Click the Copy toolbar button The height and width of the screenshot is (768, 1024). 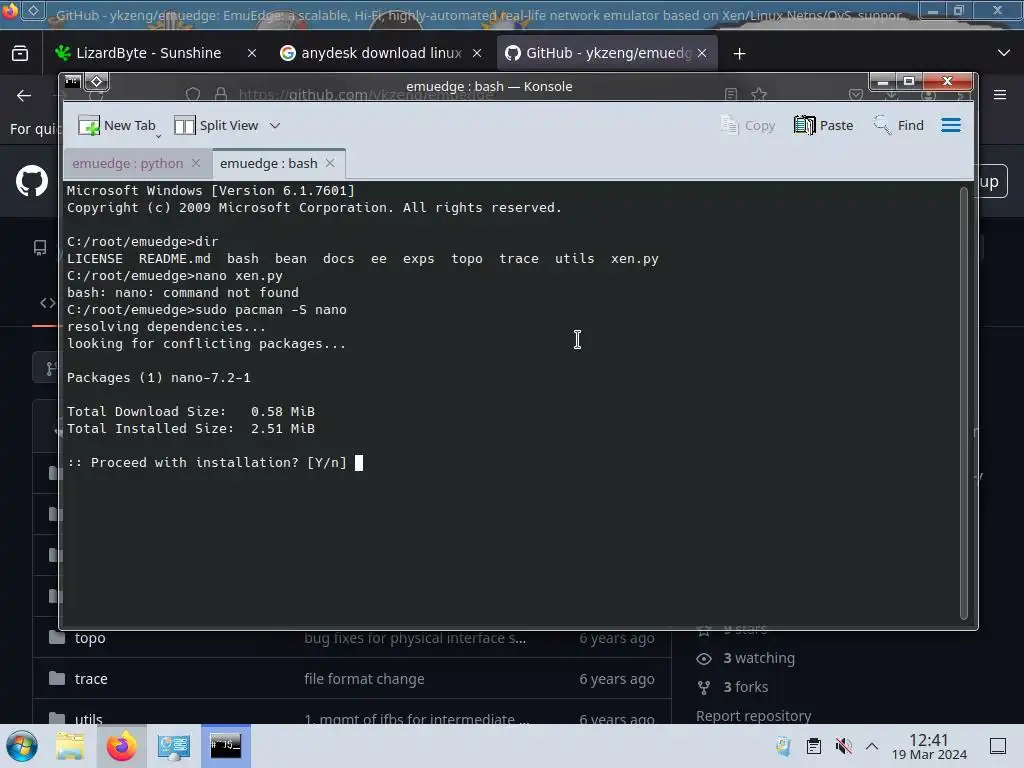point(748,125)
